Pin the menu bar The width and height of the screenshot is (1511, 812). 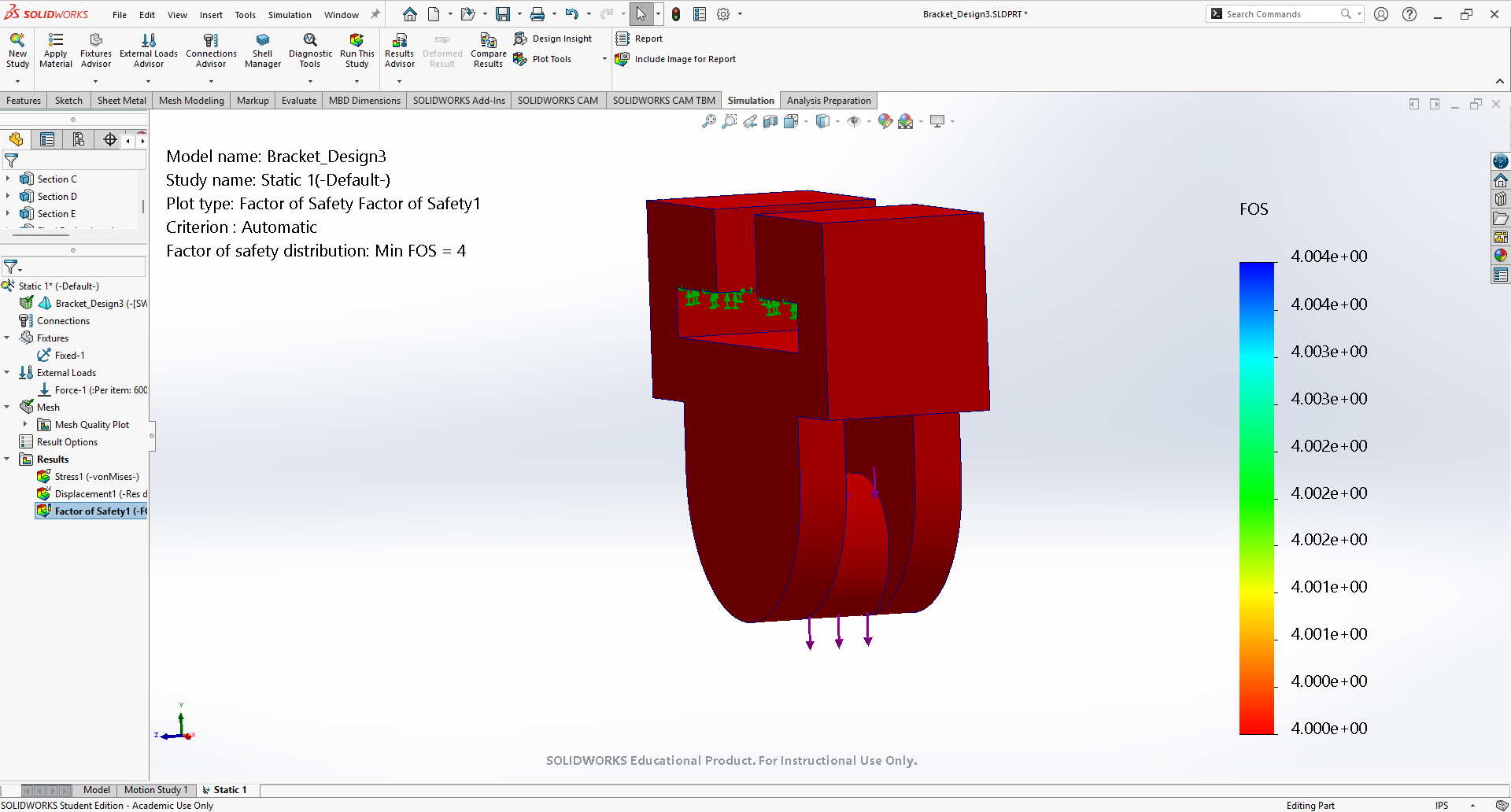click(x=375, y=14)
